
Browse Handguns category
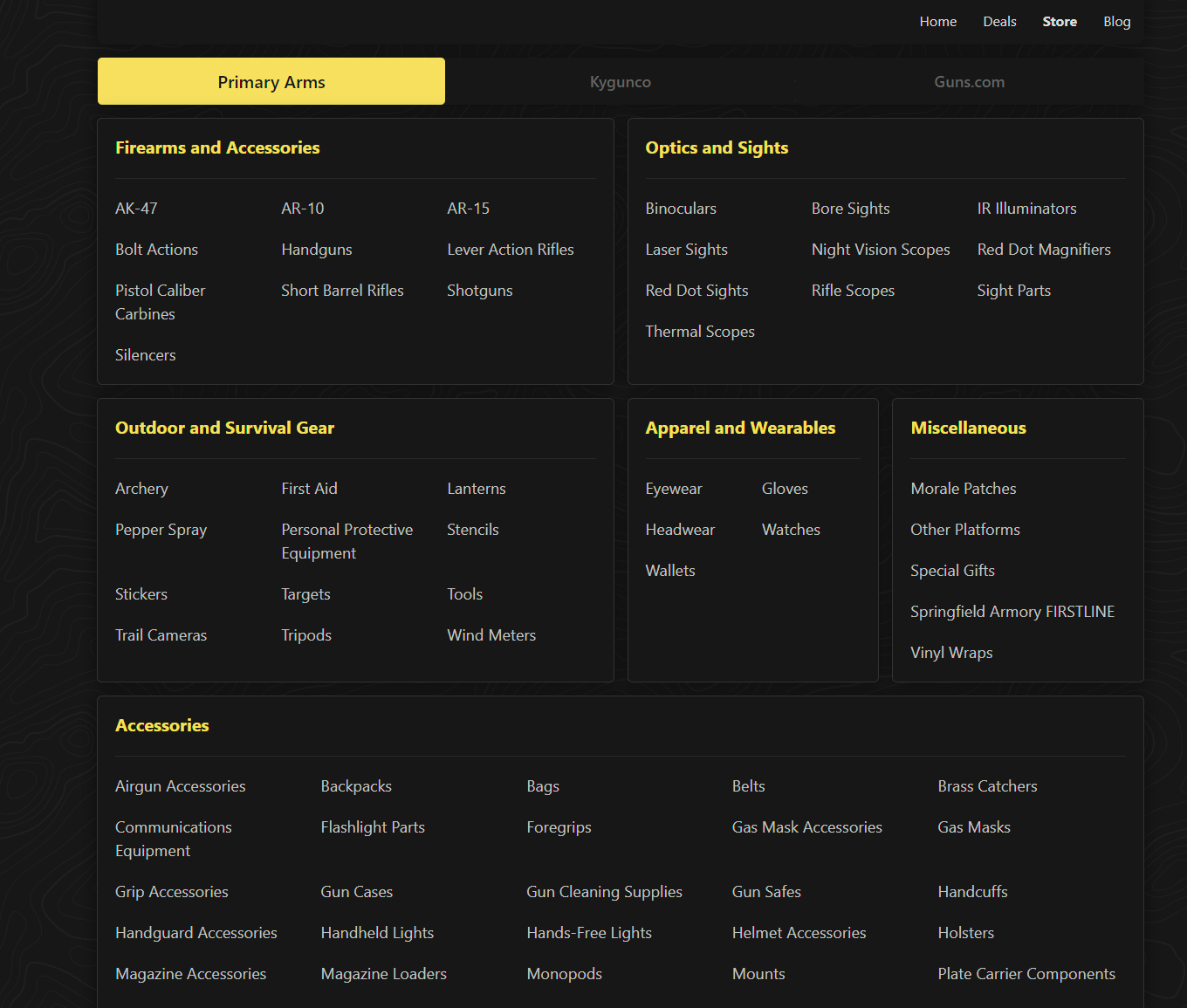[316, 250]
